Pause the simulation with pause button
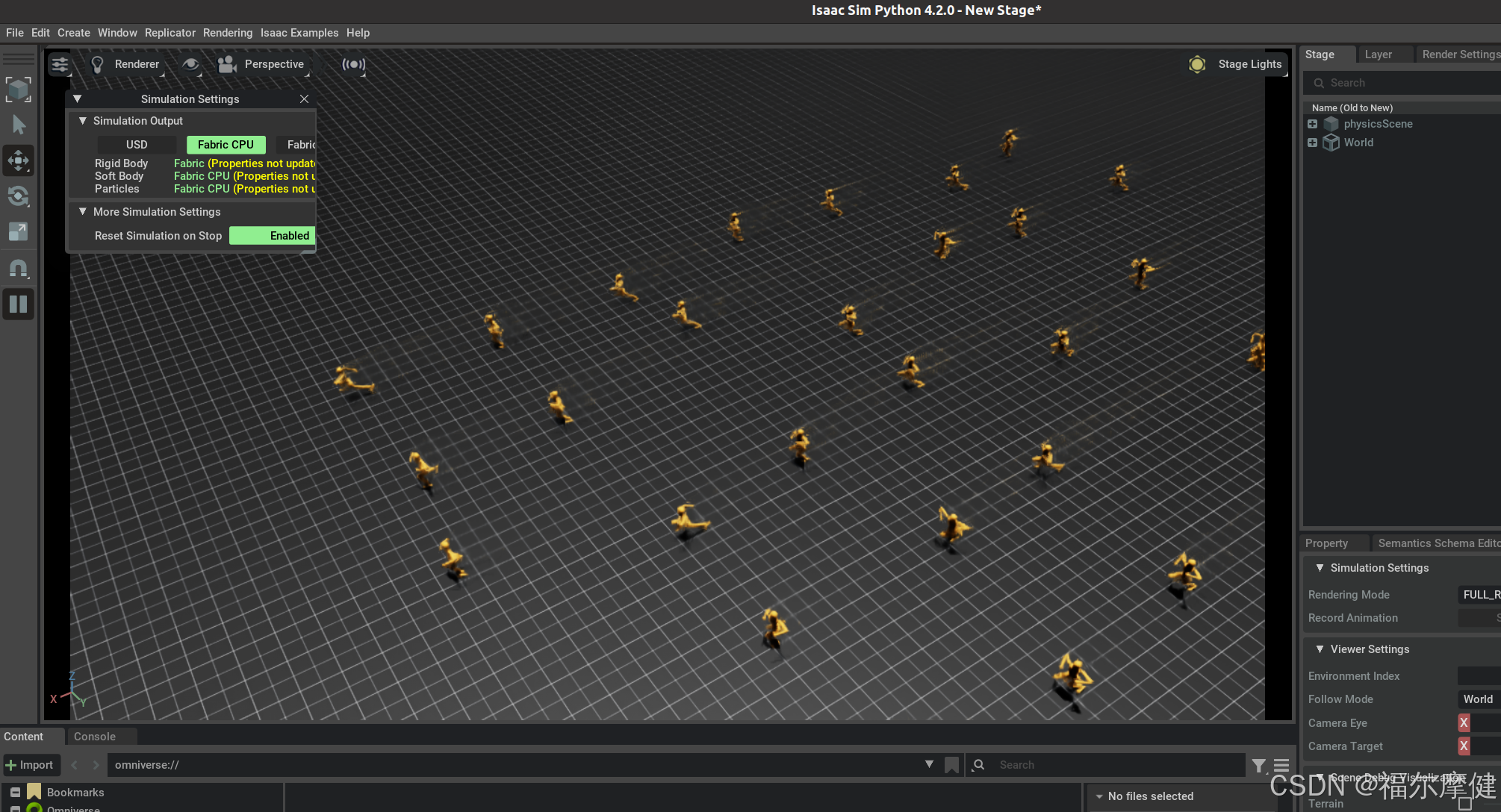The image size is (1501, 812). pyautogui.click(x=18, y=304)
